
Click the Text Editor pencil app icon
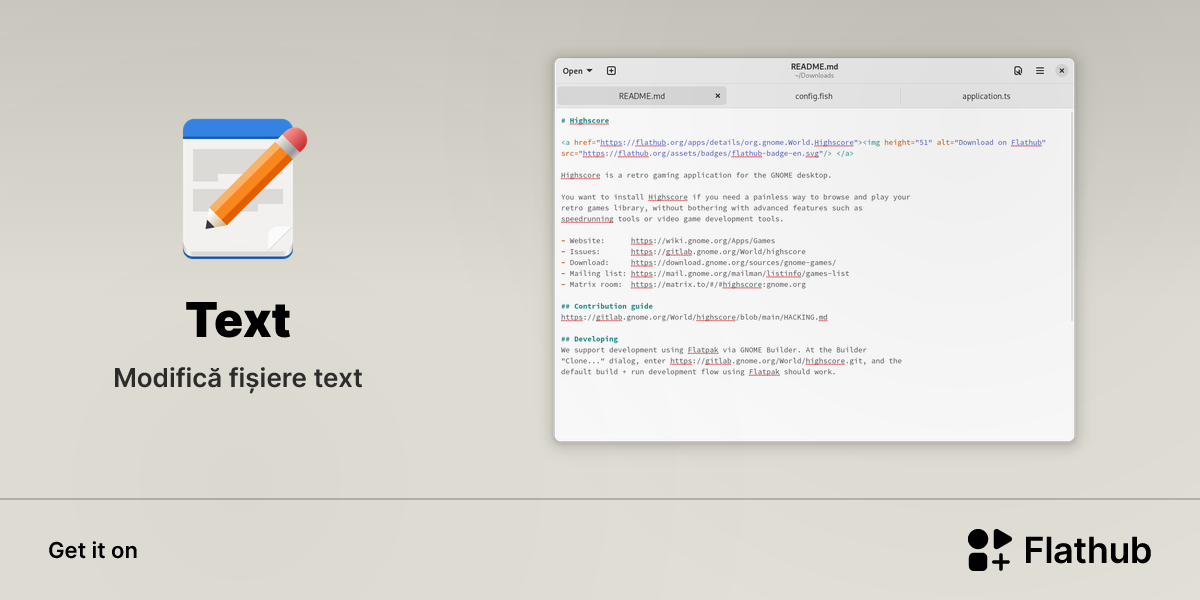tap(244, 189)
